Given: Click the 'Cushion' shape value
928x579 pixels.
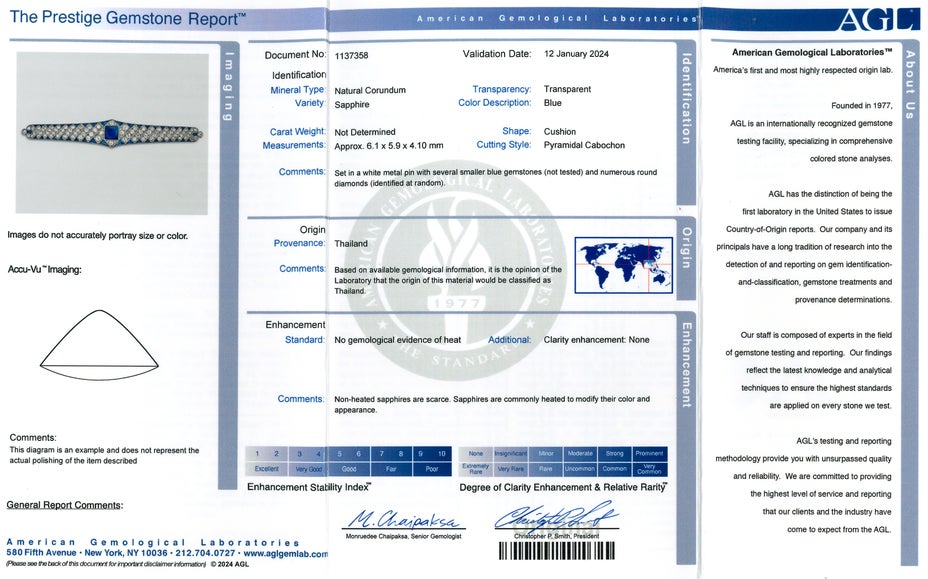Looking at the screenshot, I should pos(560,131).
